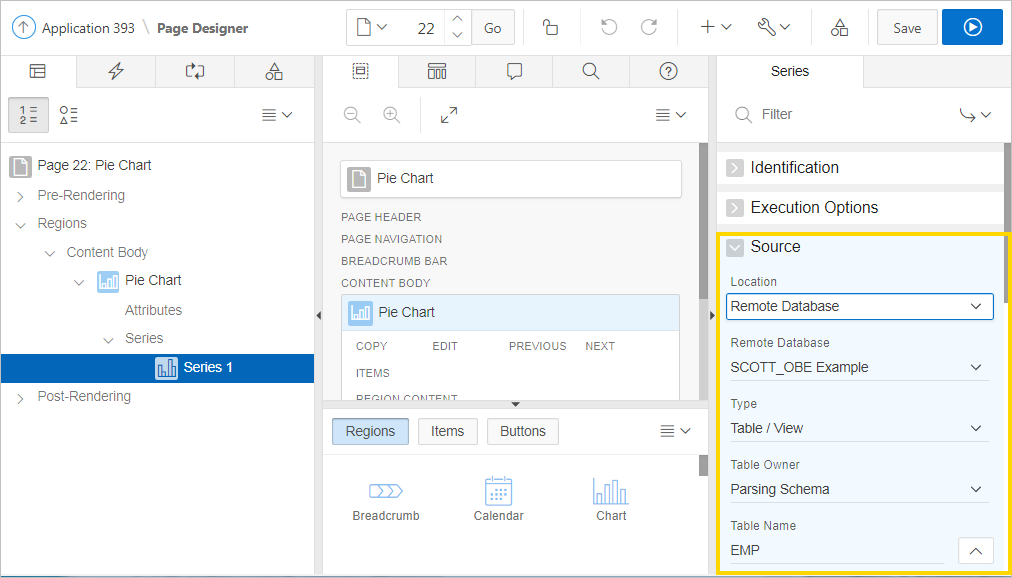
Task: Open the Utilities wrench menu
Action: (773, 28)
